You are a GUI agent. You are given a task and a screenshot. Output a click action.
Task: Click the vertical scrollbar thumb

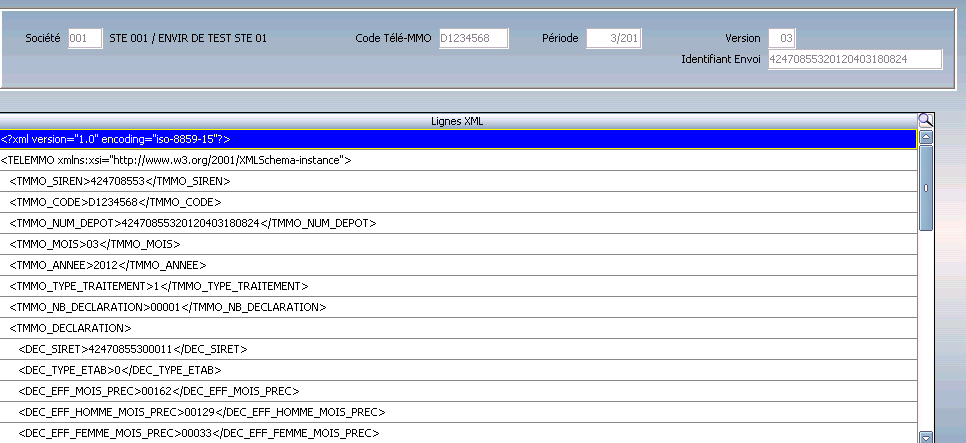coord(926,188)
